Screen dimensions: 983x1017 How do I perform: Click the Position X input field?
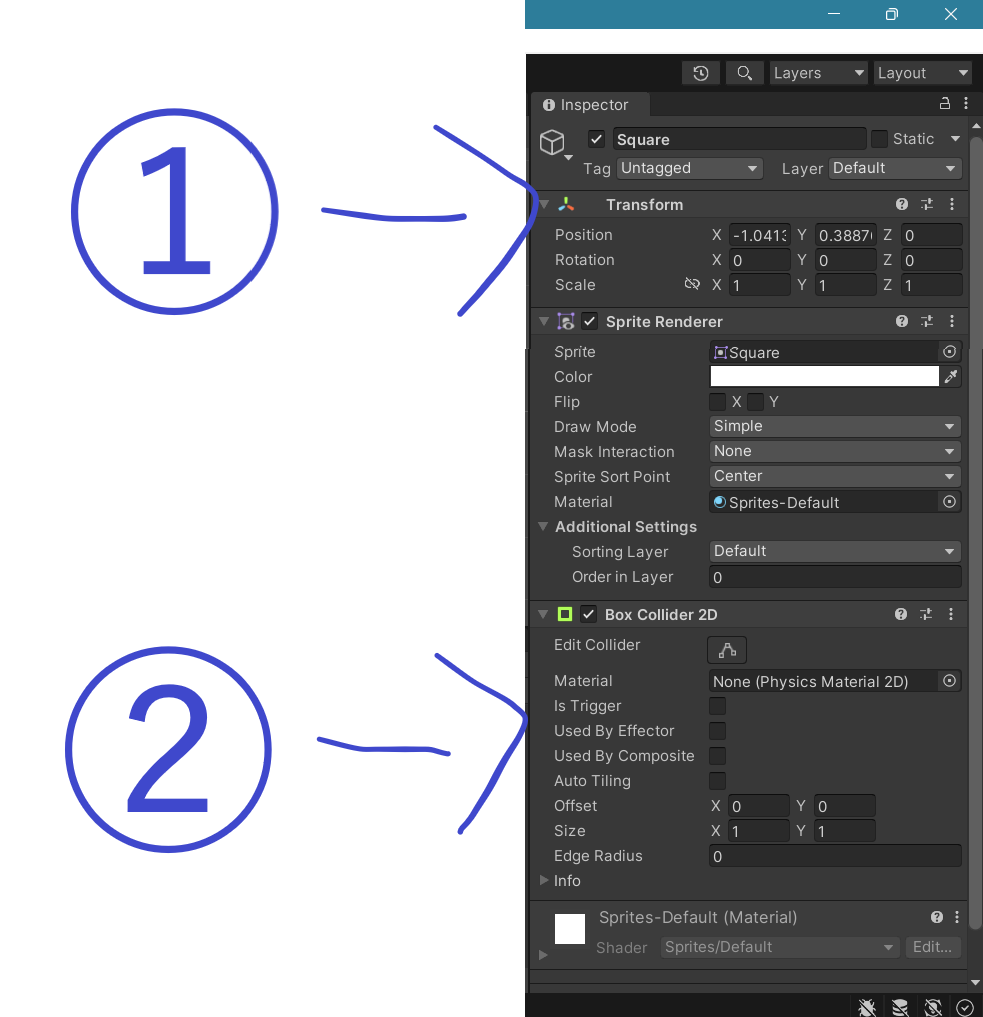pyautogui.click(x=759, y=235)
